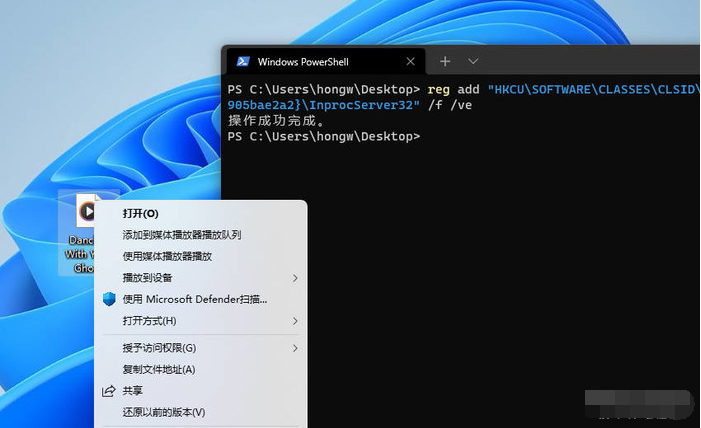Expand the 播放到设备 submenu arrow

295,278
